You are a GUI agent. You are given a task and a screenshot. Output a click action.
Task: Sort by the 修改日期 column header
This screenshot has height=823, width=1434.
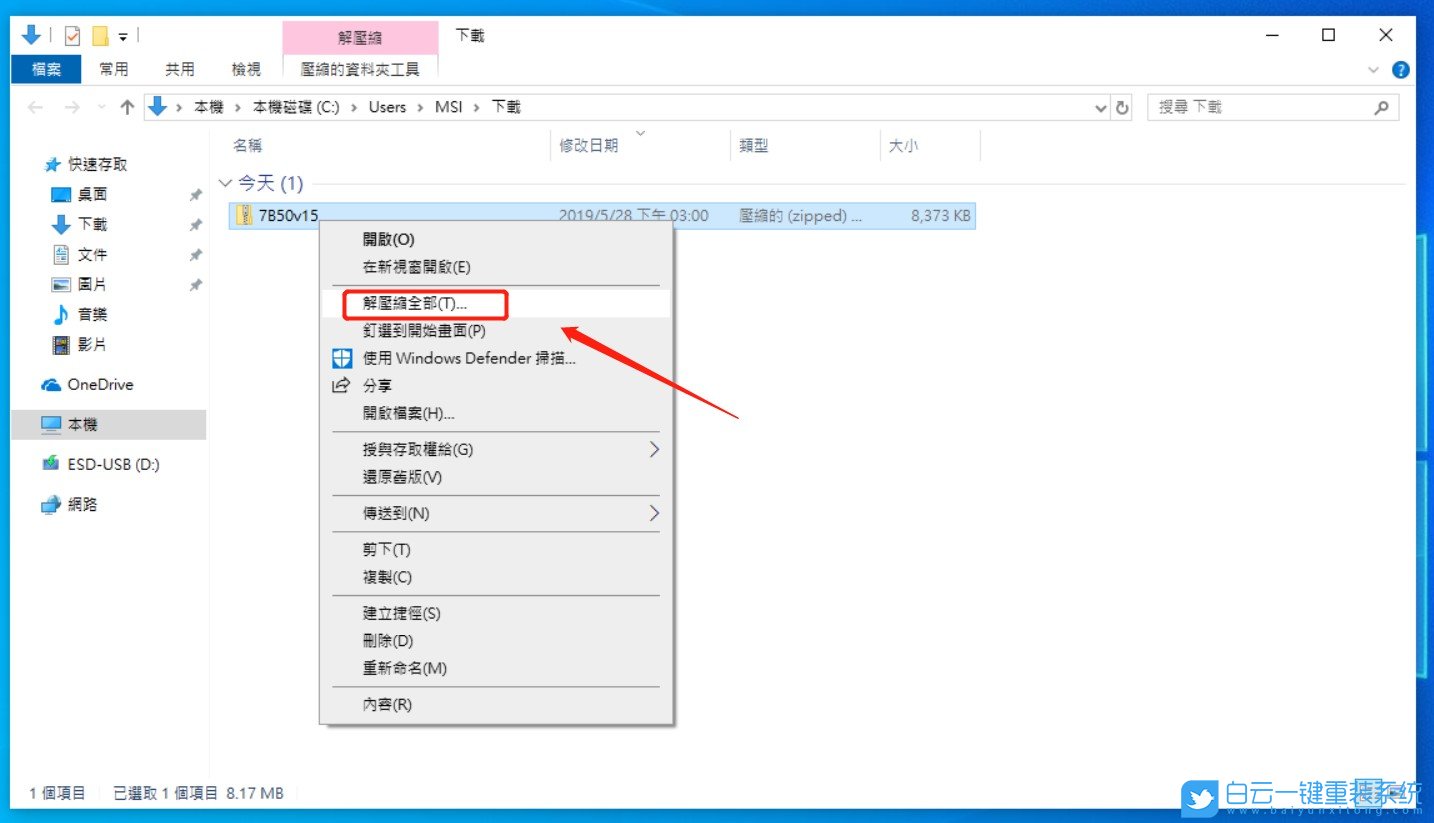pos(589,146)
